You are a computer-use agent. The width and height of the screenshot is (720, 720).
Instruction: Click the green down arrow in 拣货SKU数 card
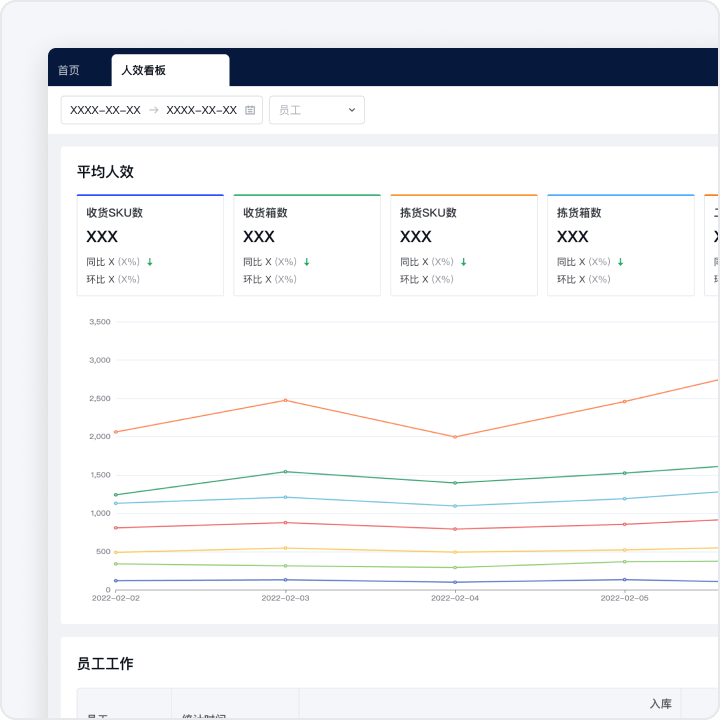(x=464, y=262)
